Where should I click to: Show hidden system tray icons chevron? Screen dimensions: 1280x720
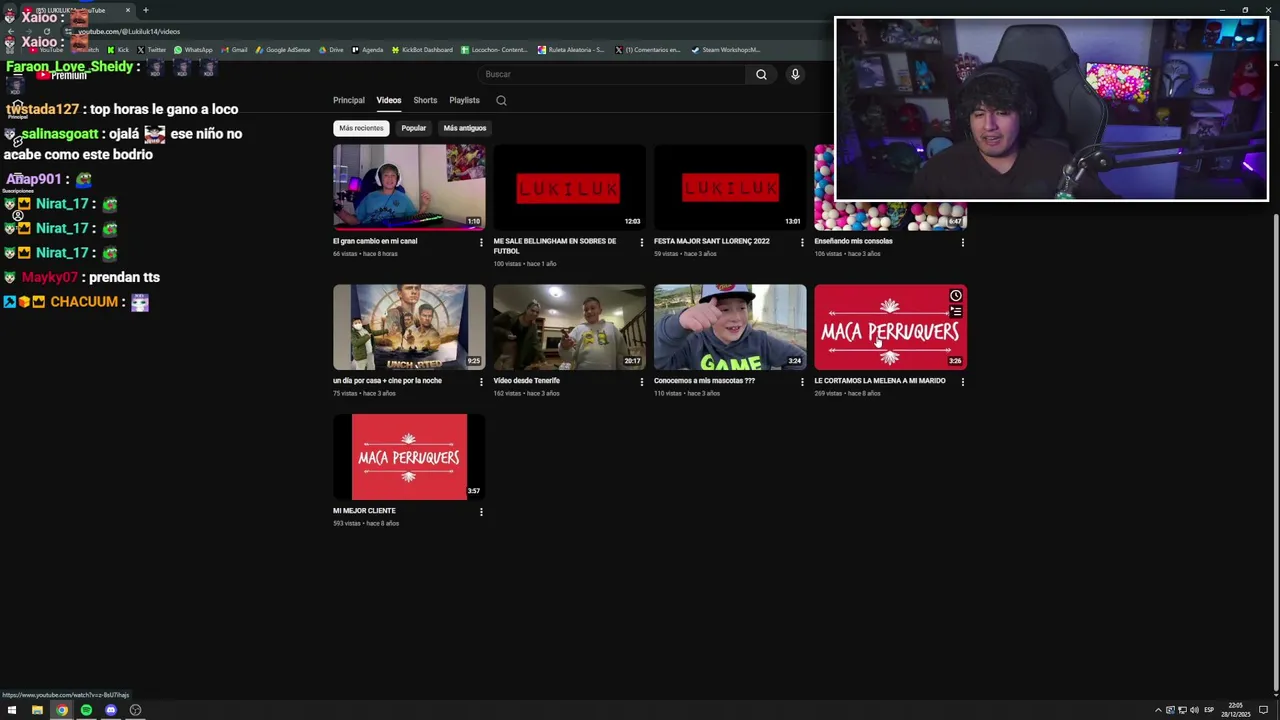[x=1158, y=710]
